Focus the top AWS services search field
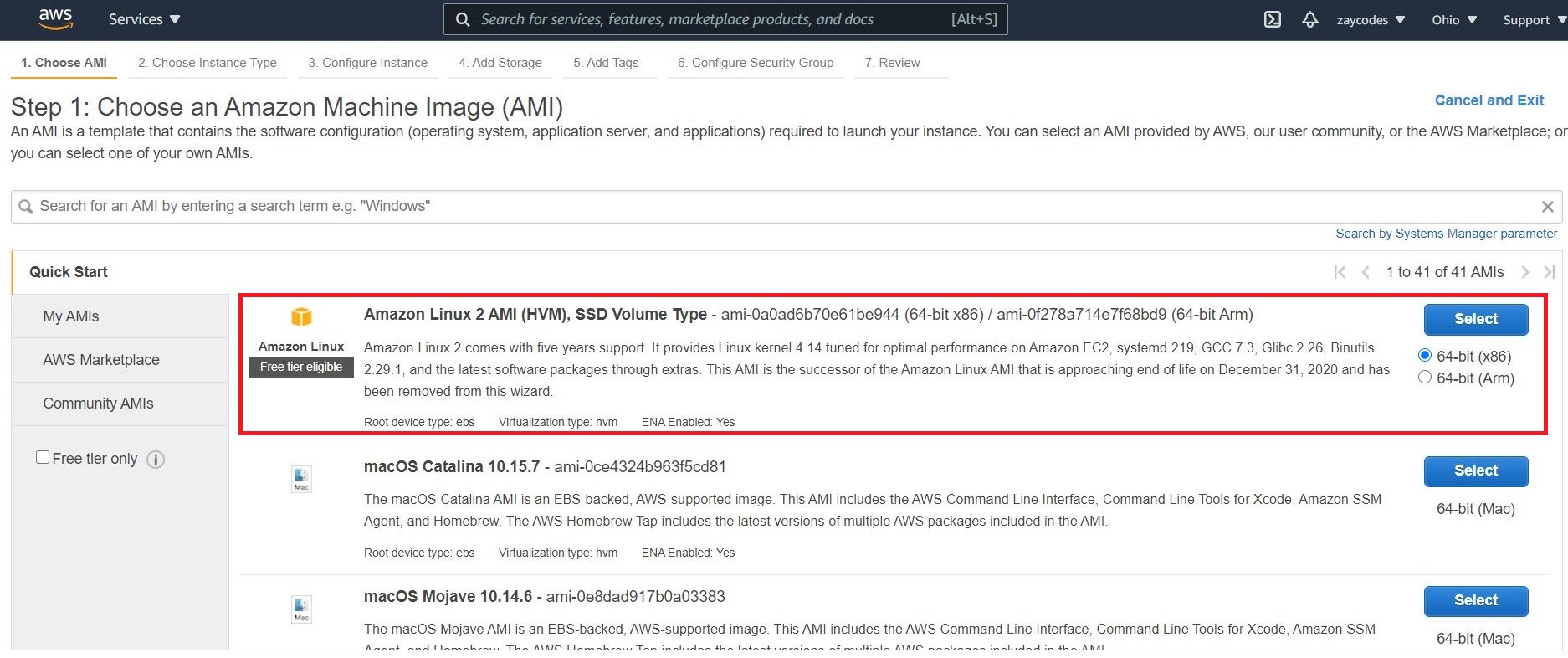The image size is (1568, 658). (x=725, y=19)
